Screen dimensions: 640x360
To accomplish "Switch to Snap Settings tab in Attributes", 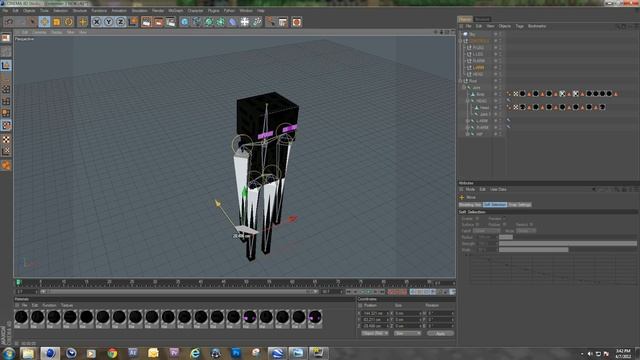I will click(520, 204).
